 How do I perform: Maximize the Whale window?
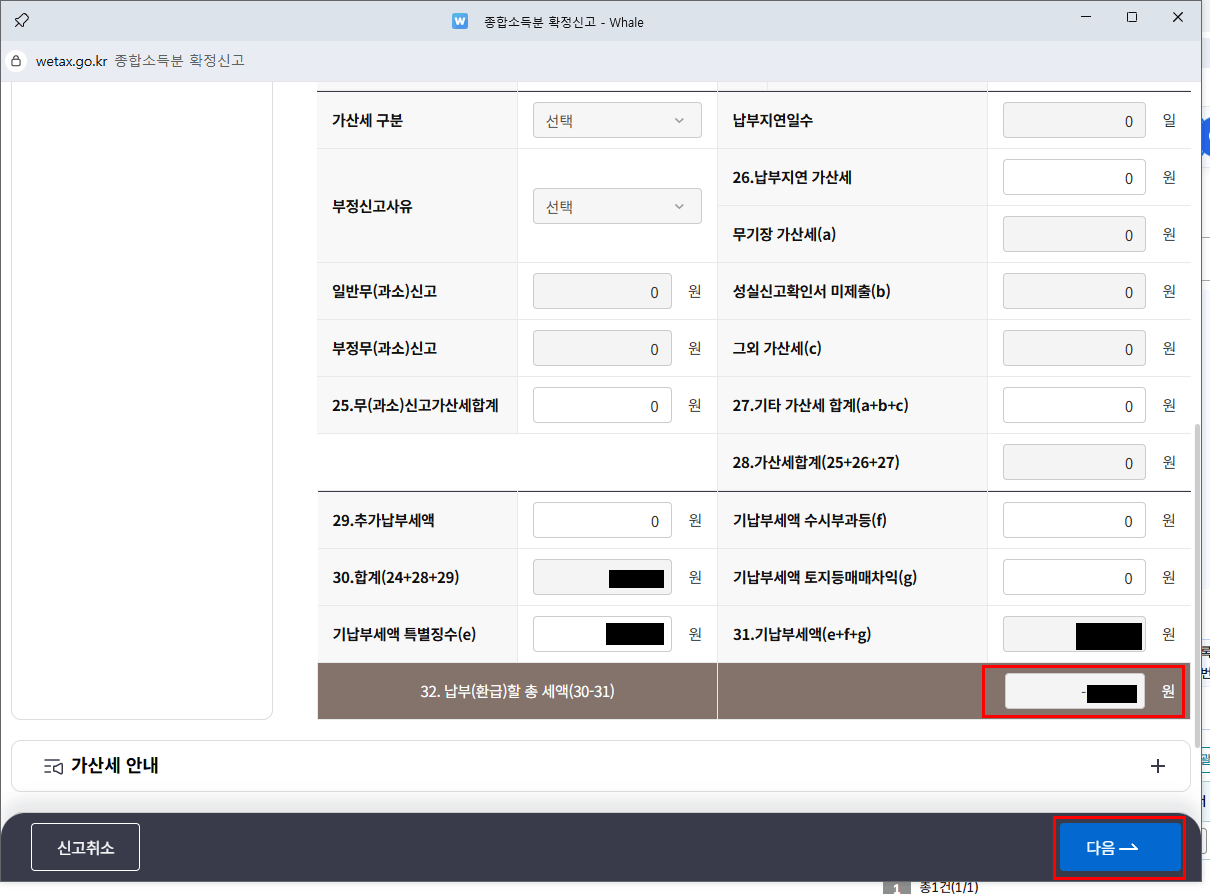1132,17
